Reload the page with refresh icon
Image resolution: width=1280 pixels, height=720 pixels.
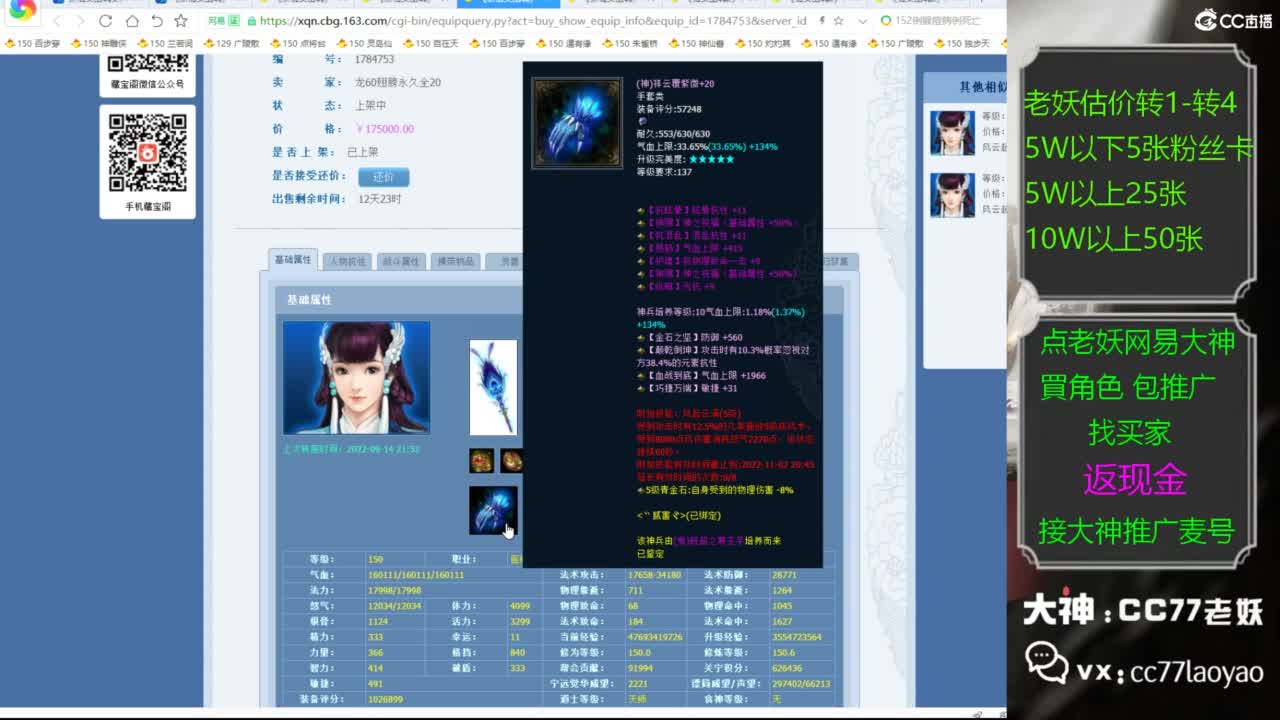tap(106, 21)
